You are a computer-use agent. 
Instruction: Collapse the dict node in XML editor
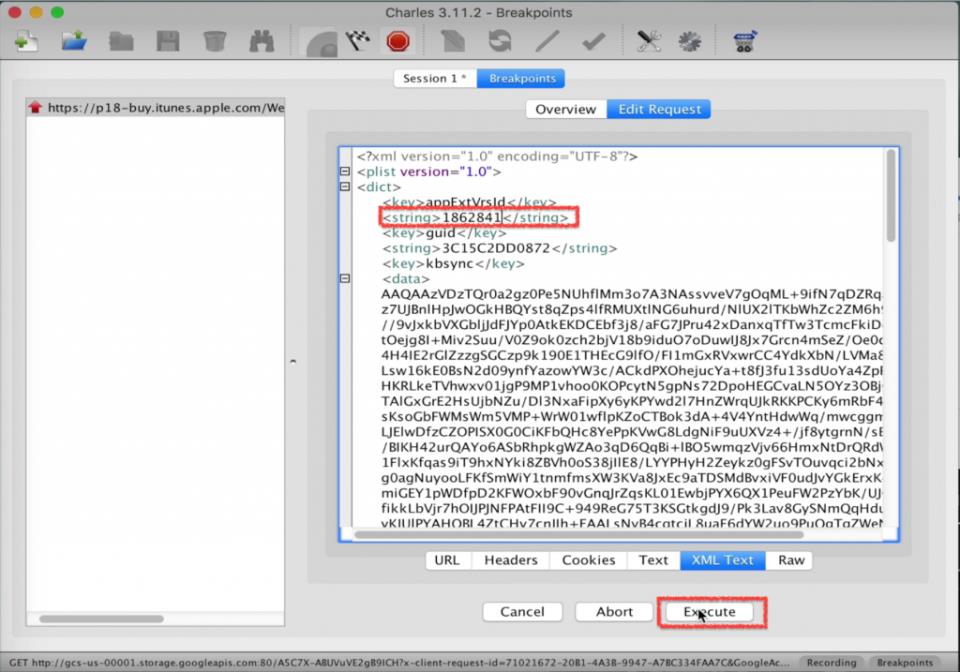[346, 187]
